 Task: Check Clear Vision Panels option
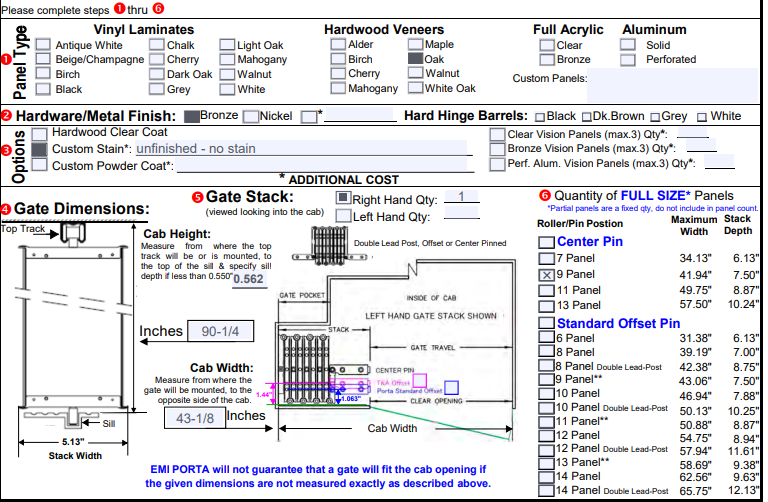pos(497,134)
